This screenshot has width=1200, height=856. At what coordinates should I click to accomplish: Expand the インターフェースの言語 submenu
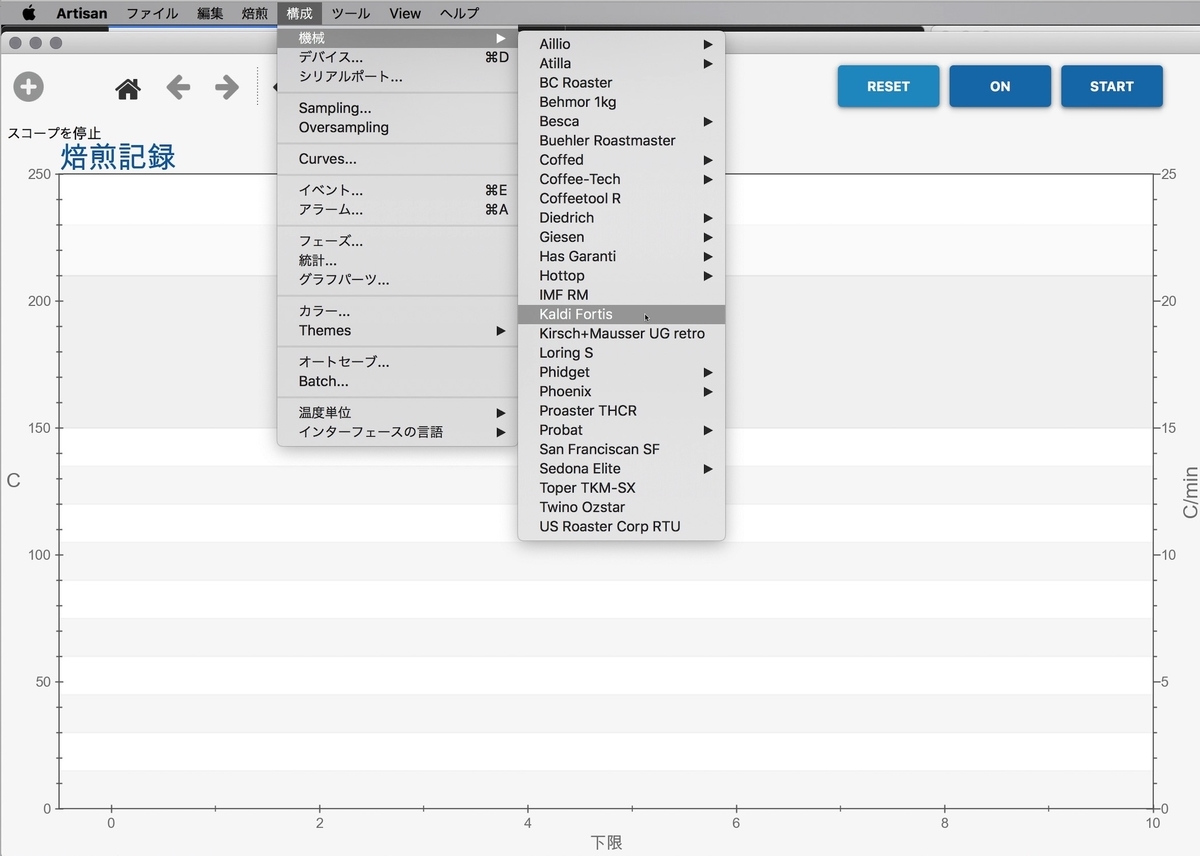pyautogui.click(x=397, y=432)
